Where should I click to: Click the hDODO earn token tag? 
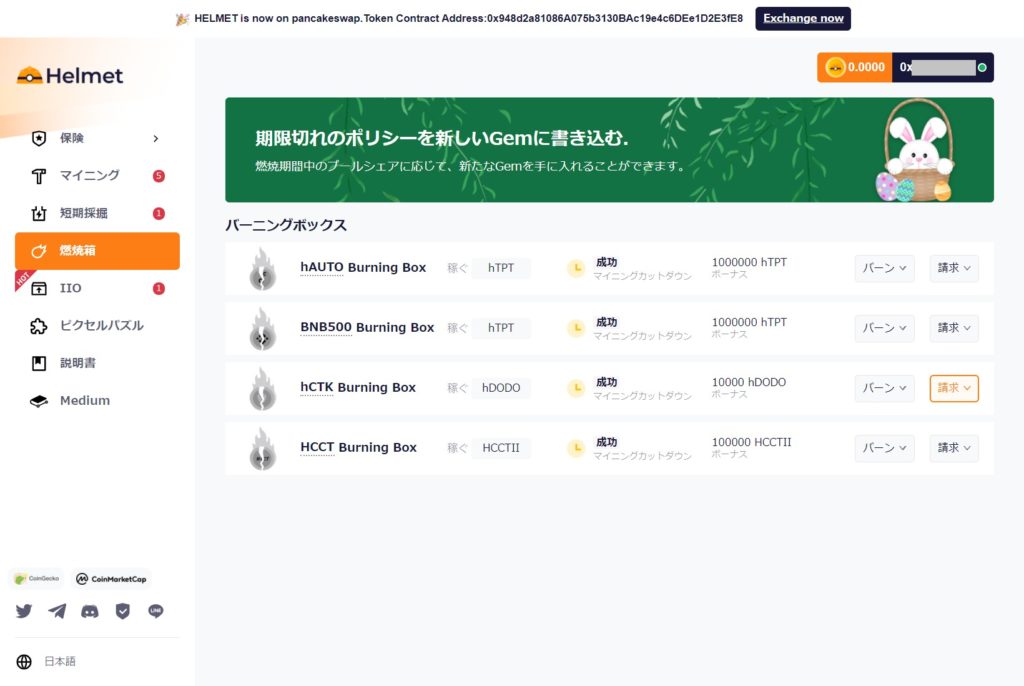click(501, 388)
